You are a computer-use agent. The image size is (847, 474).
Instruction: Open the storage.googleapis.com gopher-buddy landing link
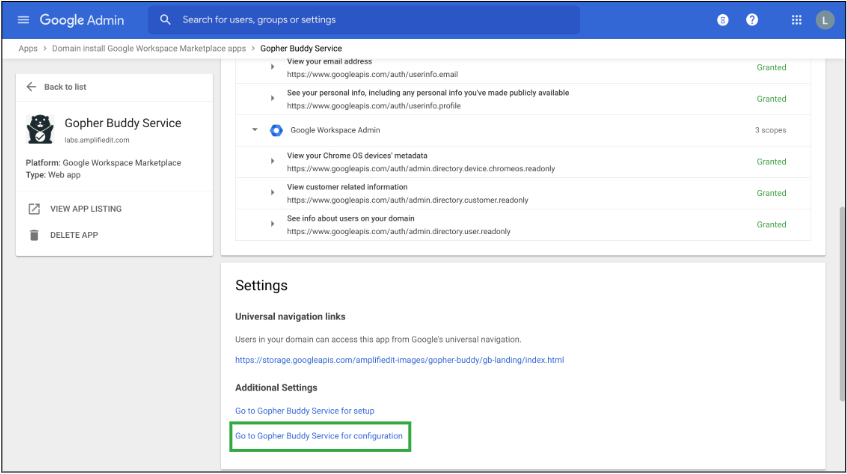click(x=399, y=360)
